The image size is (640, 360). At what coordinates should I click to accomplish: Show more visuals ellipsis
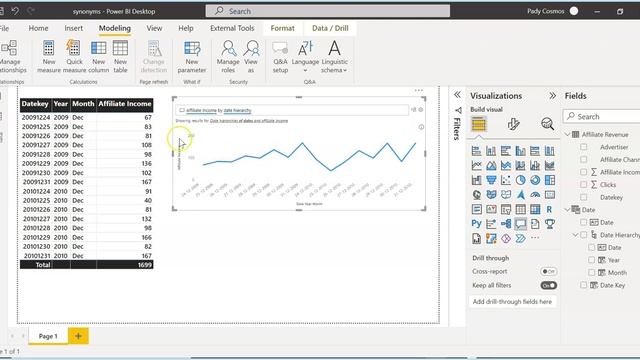(x=535, y=238)
